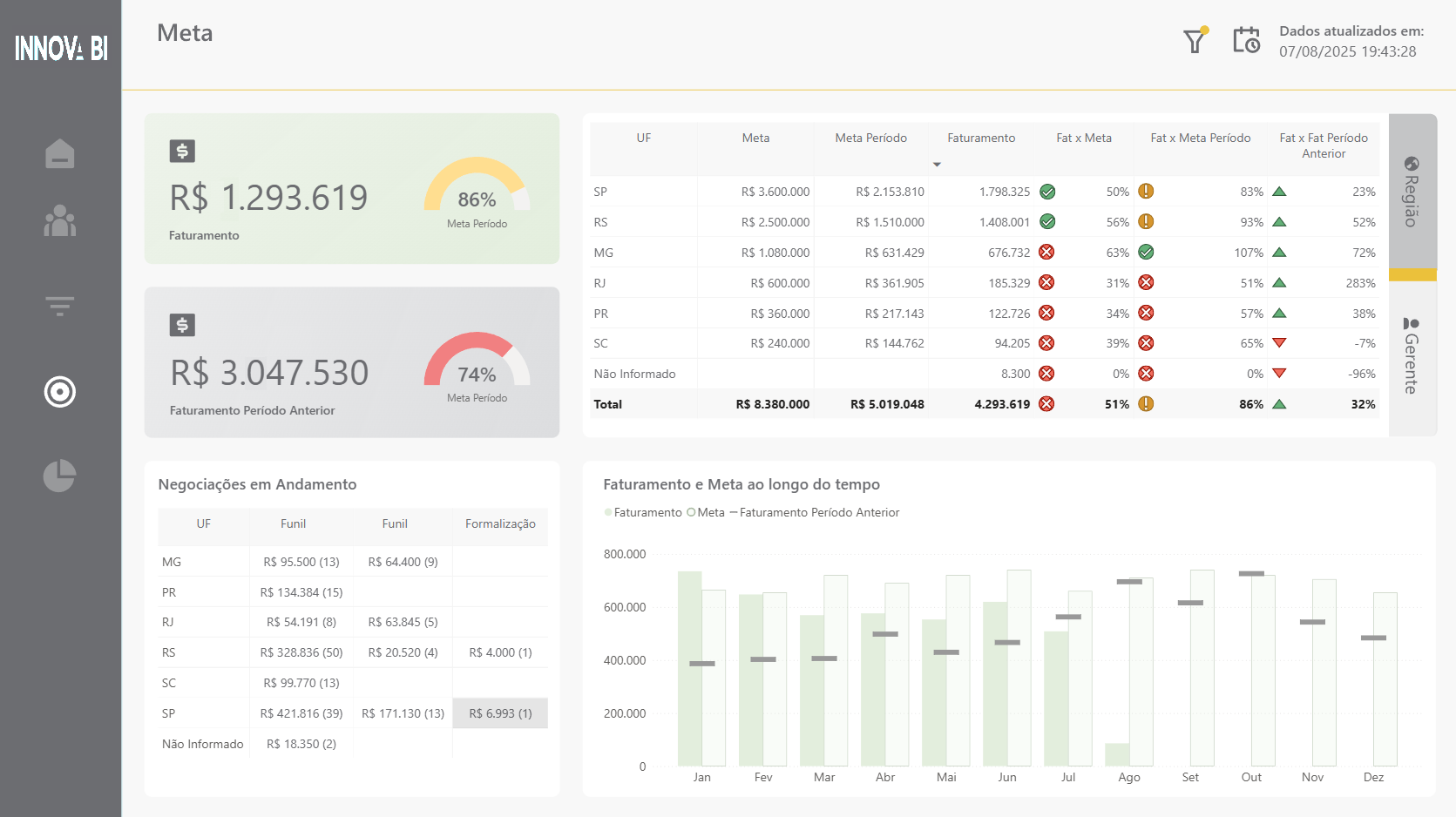Open the filter funnel icon in the header
The image size is (1456, 817).
[1195, 40]
